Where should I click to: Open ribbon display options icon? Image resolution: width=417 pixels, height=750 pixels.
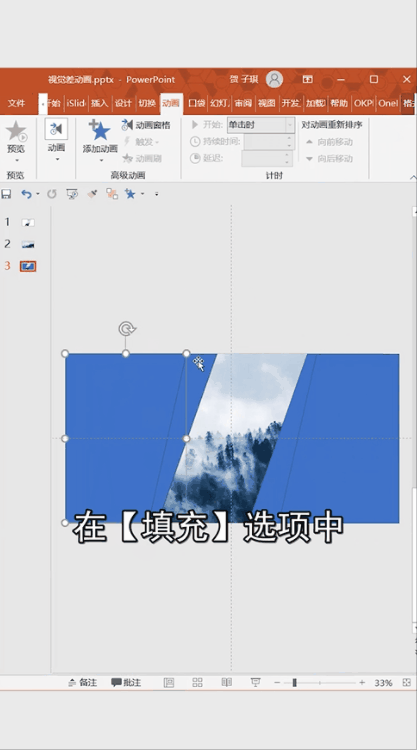[307, 79]
